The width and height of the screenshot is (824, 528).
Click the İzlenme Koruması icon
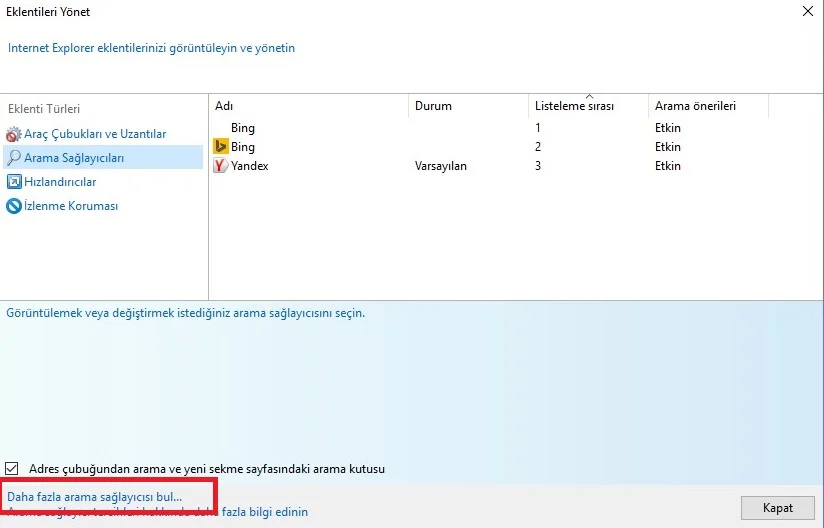pos(13,206)
